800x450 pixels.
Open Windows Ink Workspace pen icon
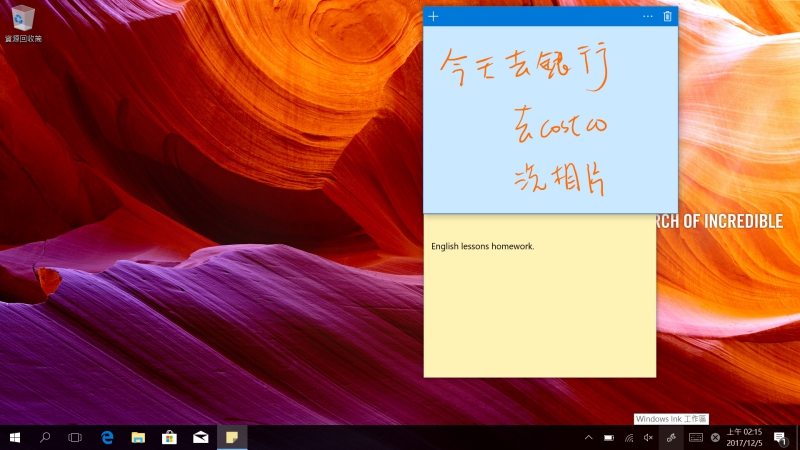point(671,438)
